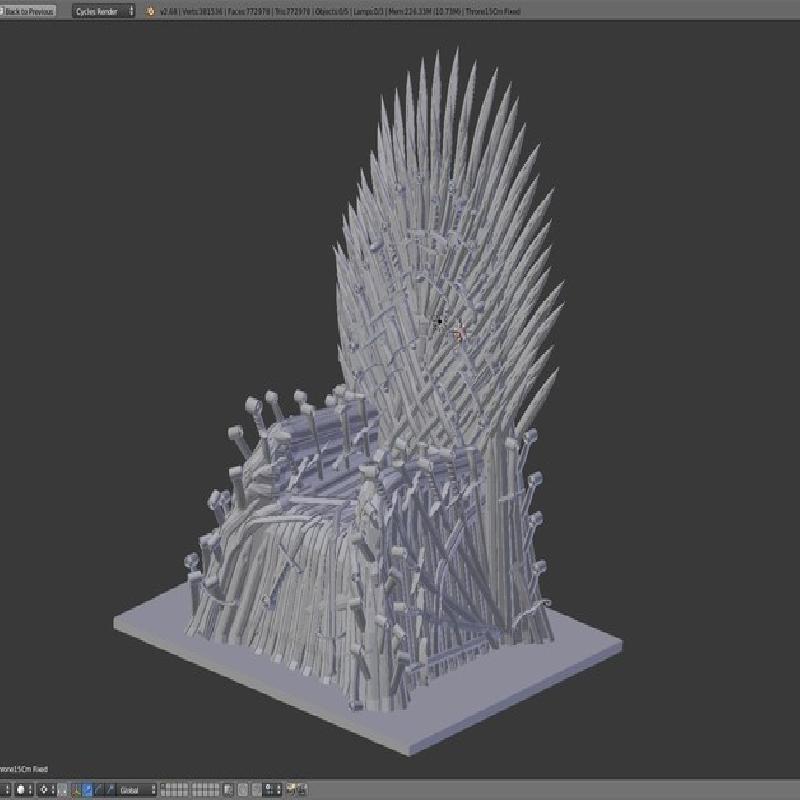Viewport: 800px width, 800px height.
Task: Click the second block of layer buttons
Action: pyautogui.click(x=206, y=790)
